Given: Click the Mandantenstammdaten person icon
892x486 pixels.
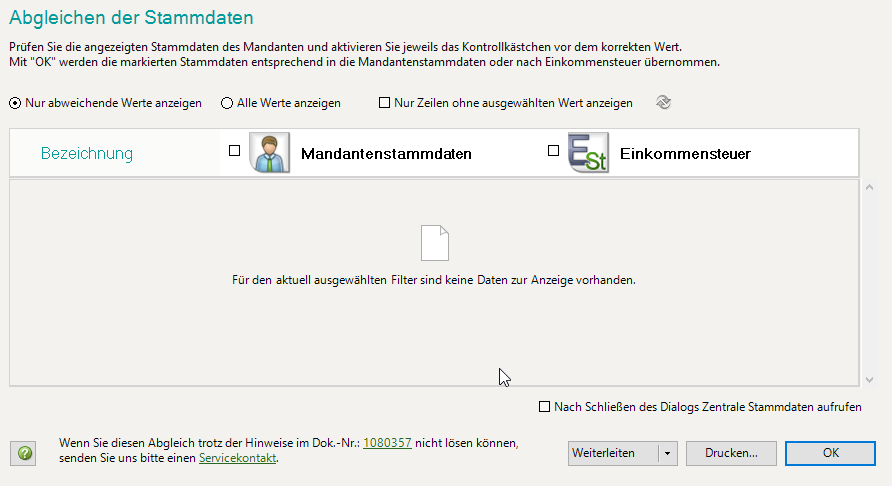Looking at the screenshot, I should point(268,153).
